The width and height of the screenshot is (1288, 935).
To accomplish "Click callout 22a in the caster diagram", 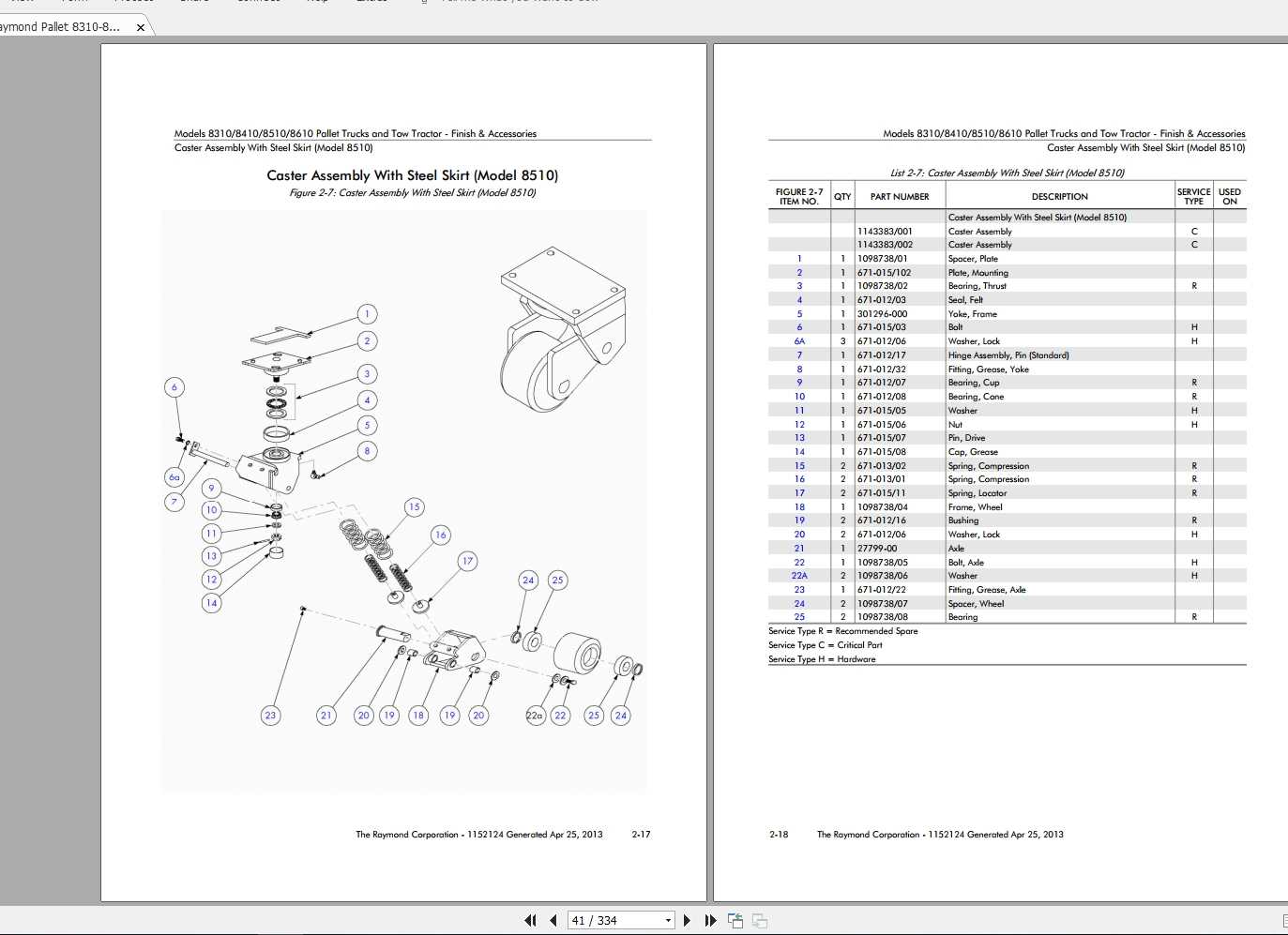I will point(535,716).
